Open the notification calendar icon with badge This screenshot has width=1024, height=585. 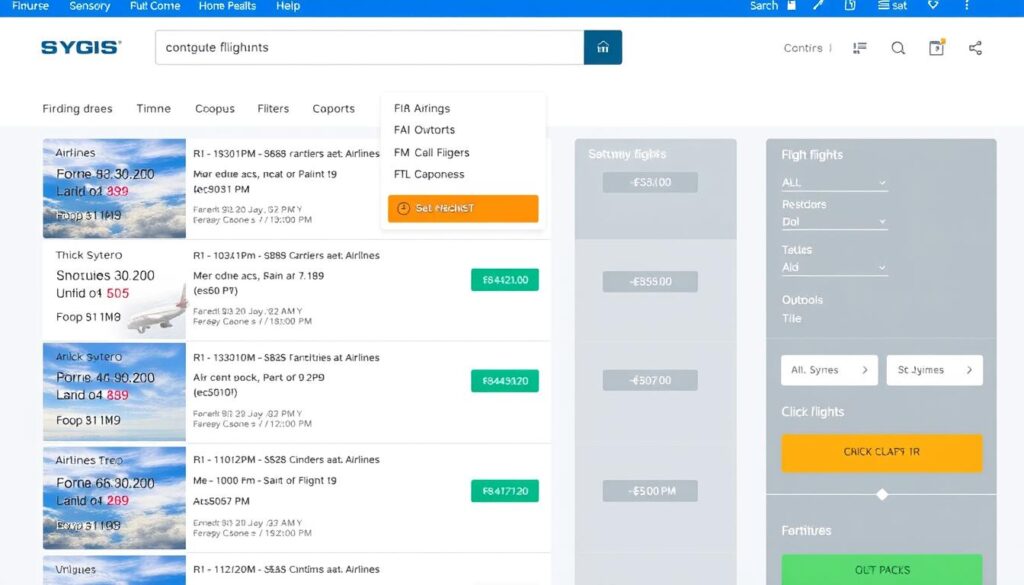click(x=936, y=47)
